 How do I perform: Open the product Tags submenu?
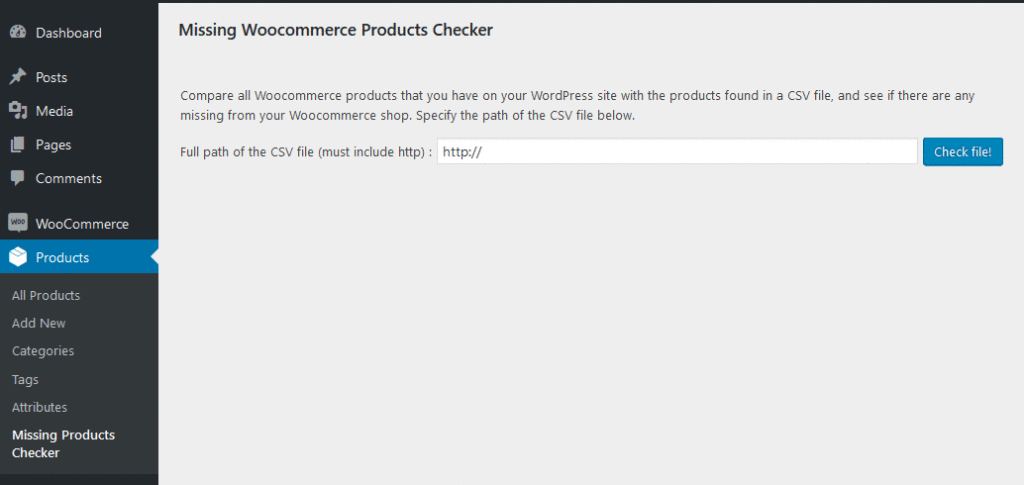click(x=25, y=379)
